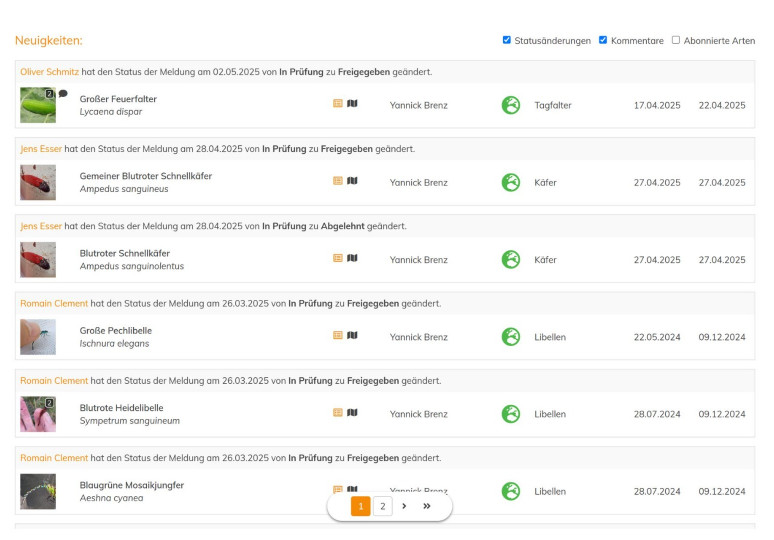Go to the next page arrow
The width and height of the screenshot is (774, 540).
tap(404, 506)
